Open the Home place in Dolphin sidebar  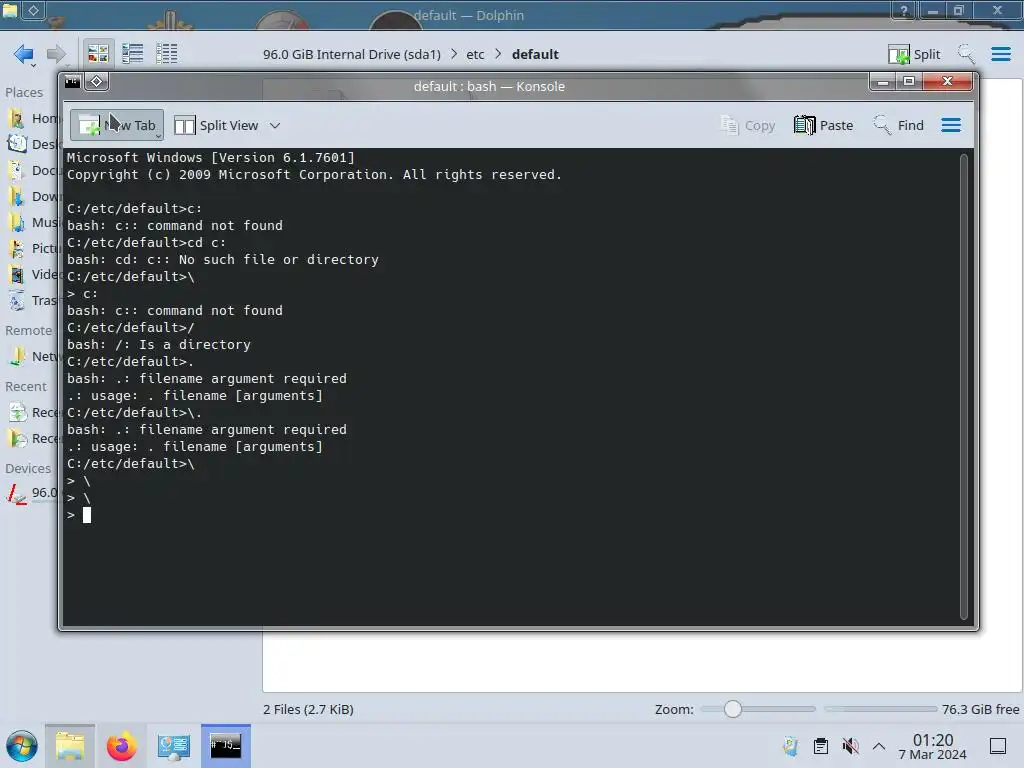pos(33,118)
